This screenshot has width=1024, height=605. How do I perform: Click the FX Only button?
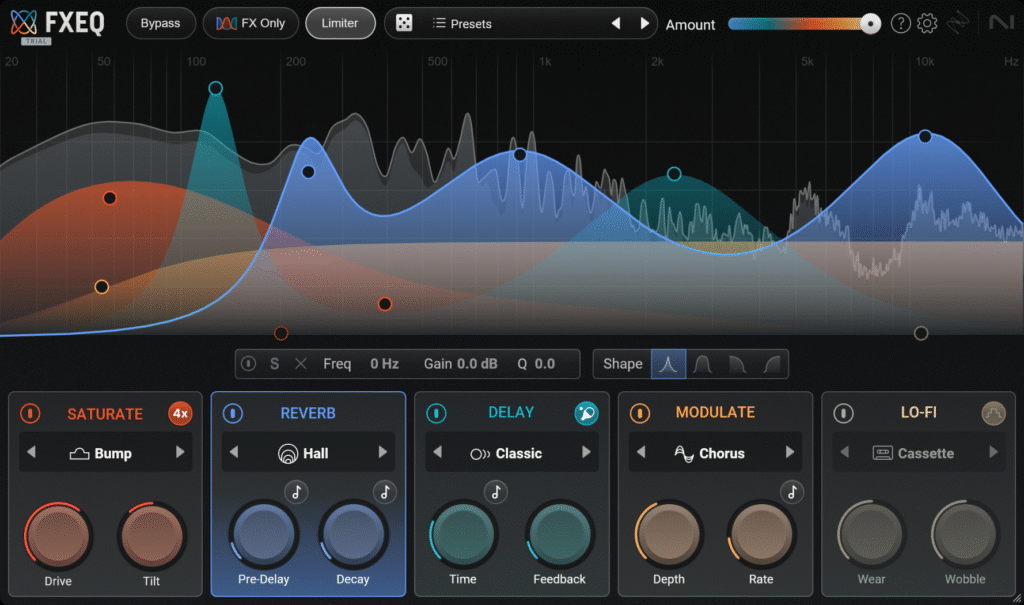click(251, 23)
